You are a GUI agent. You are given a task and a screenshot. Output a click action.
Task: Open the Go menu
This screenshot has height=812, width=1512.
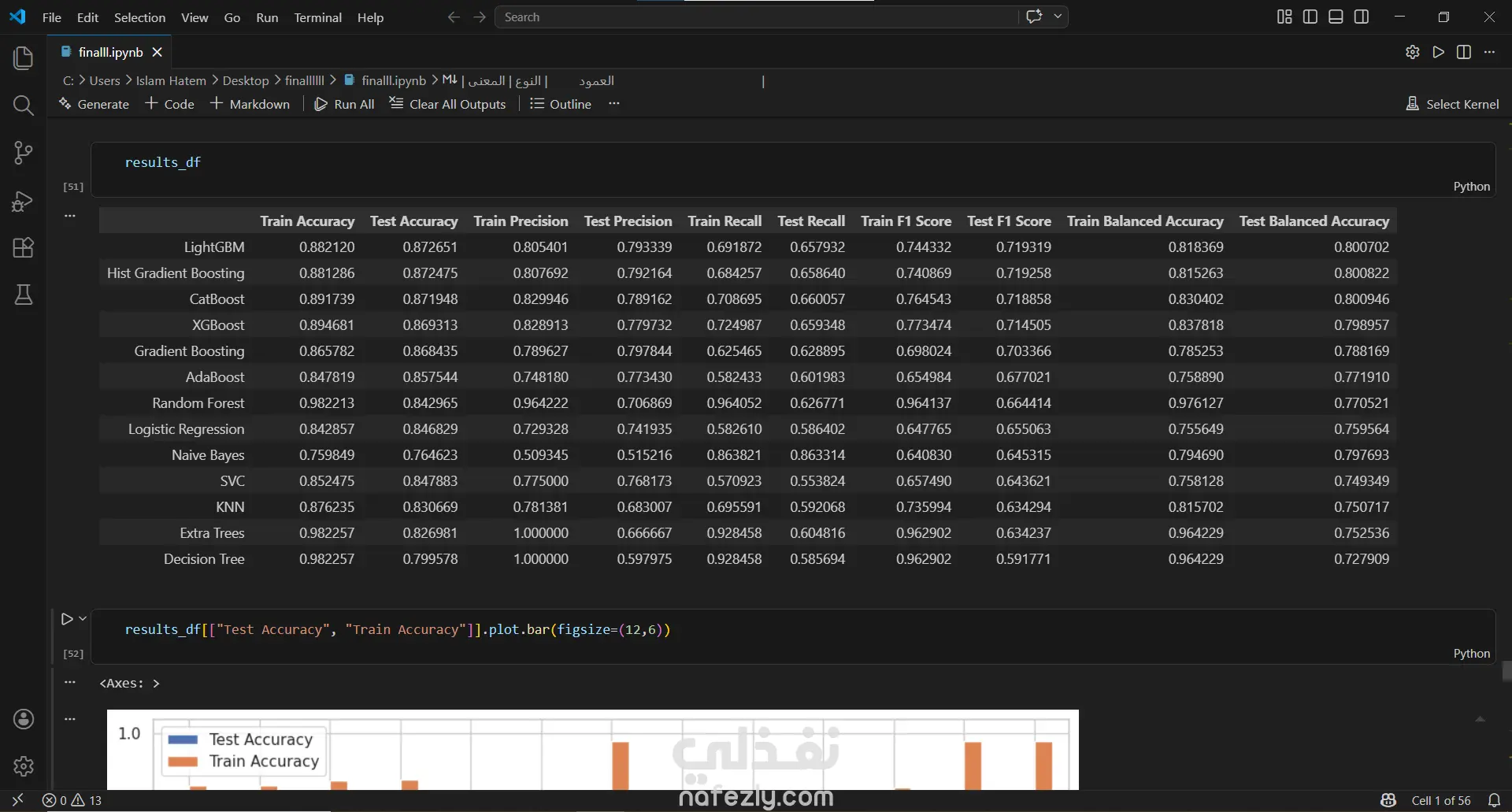click(x=232, y=17)
